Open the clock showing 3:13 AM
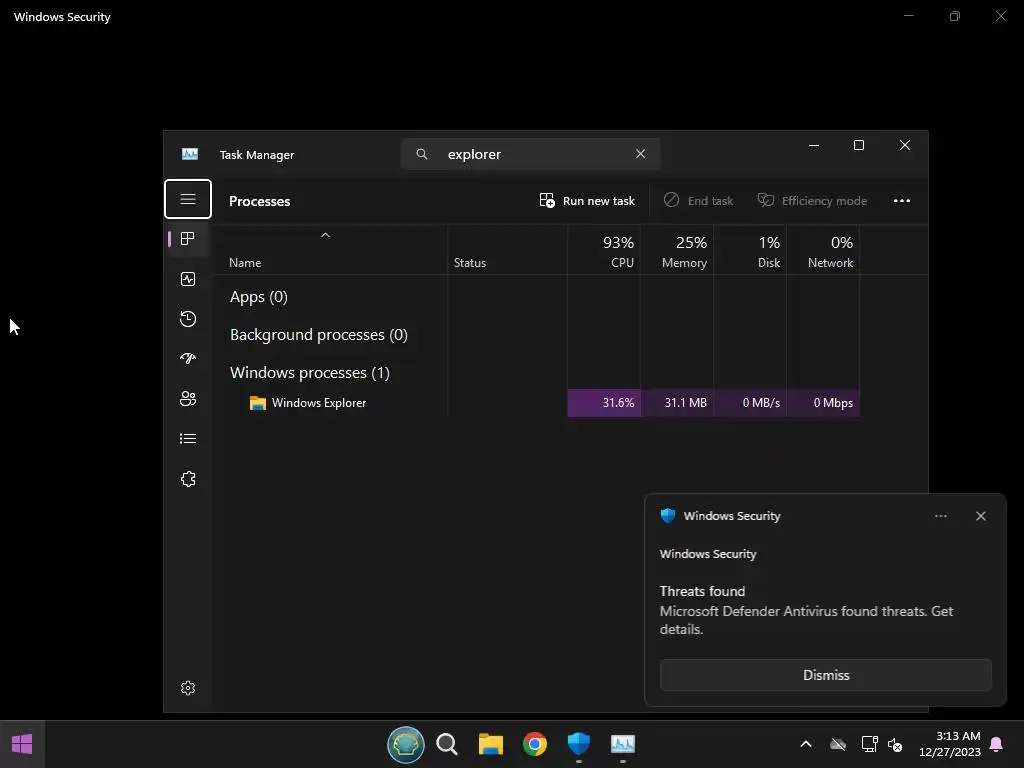 coord(950,744)
